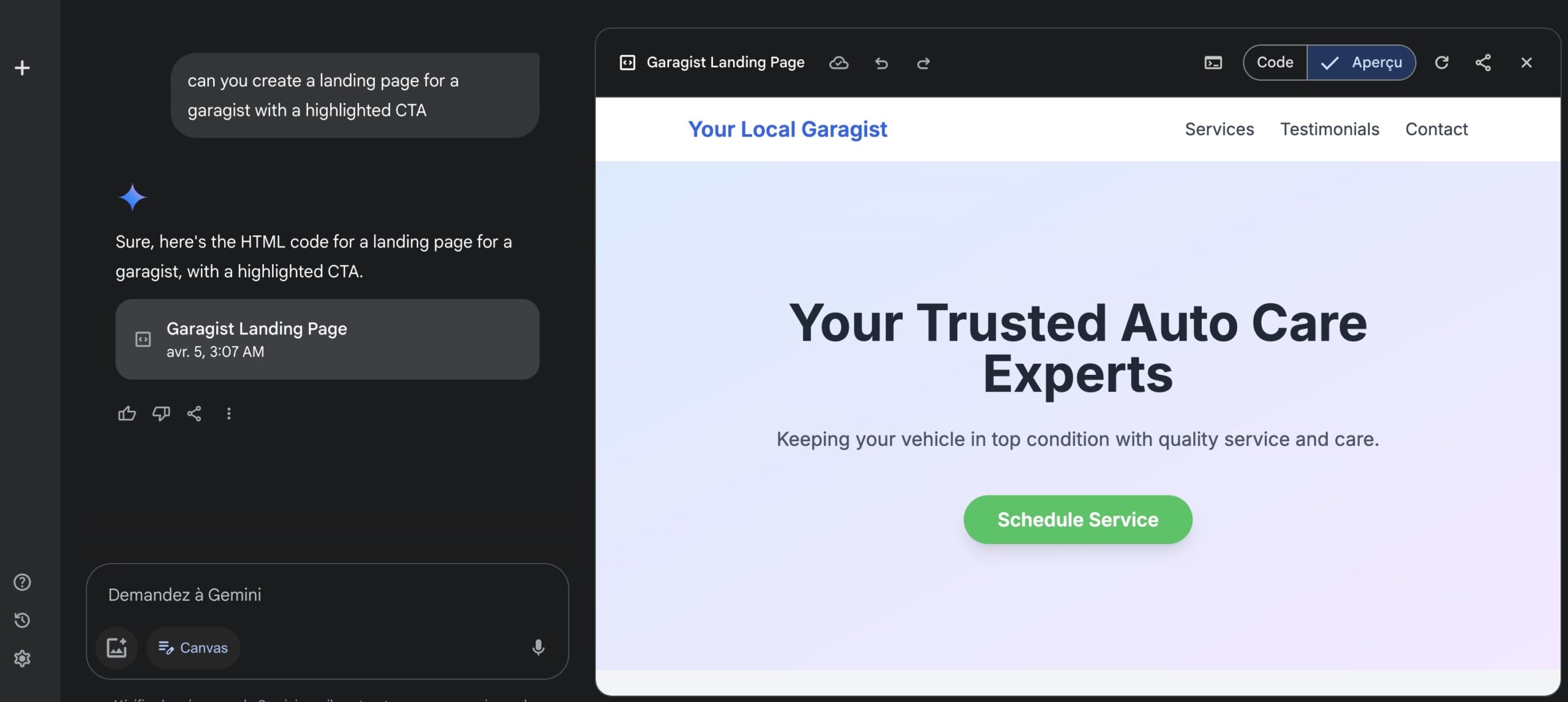Screen dimensions: 1568x702
Task: Click the code file icon in the card
Action: [143, 339]
